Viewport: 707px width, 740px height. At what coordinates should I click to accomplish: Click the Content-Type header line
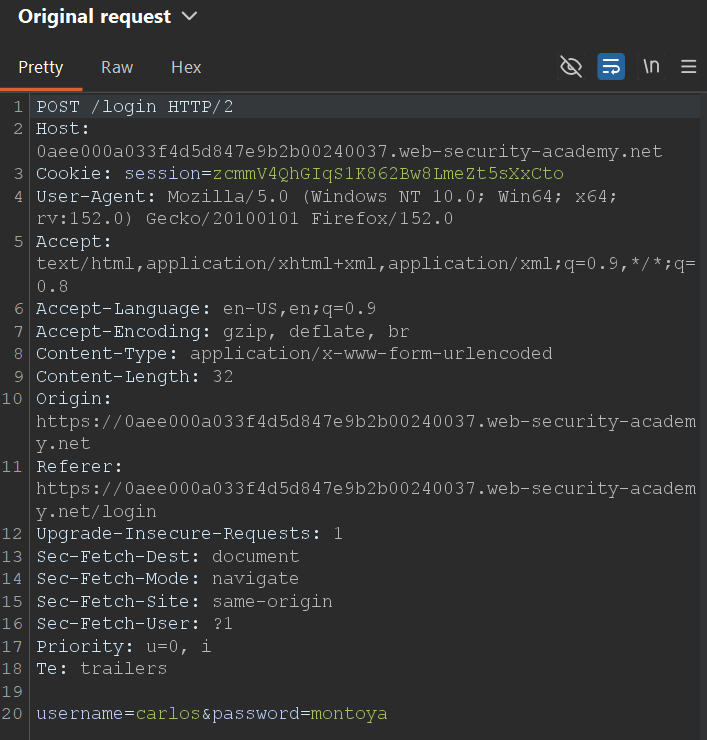pos(294,354)
